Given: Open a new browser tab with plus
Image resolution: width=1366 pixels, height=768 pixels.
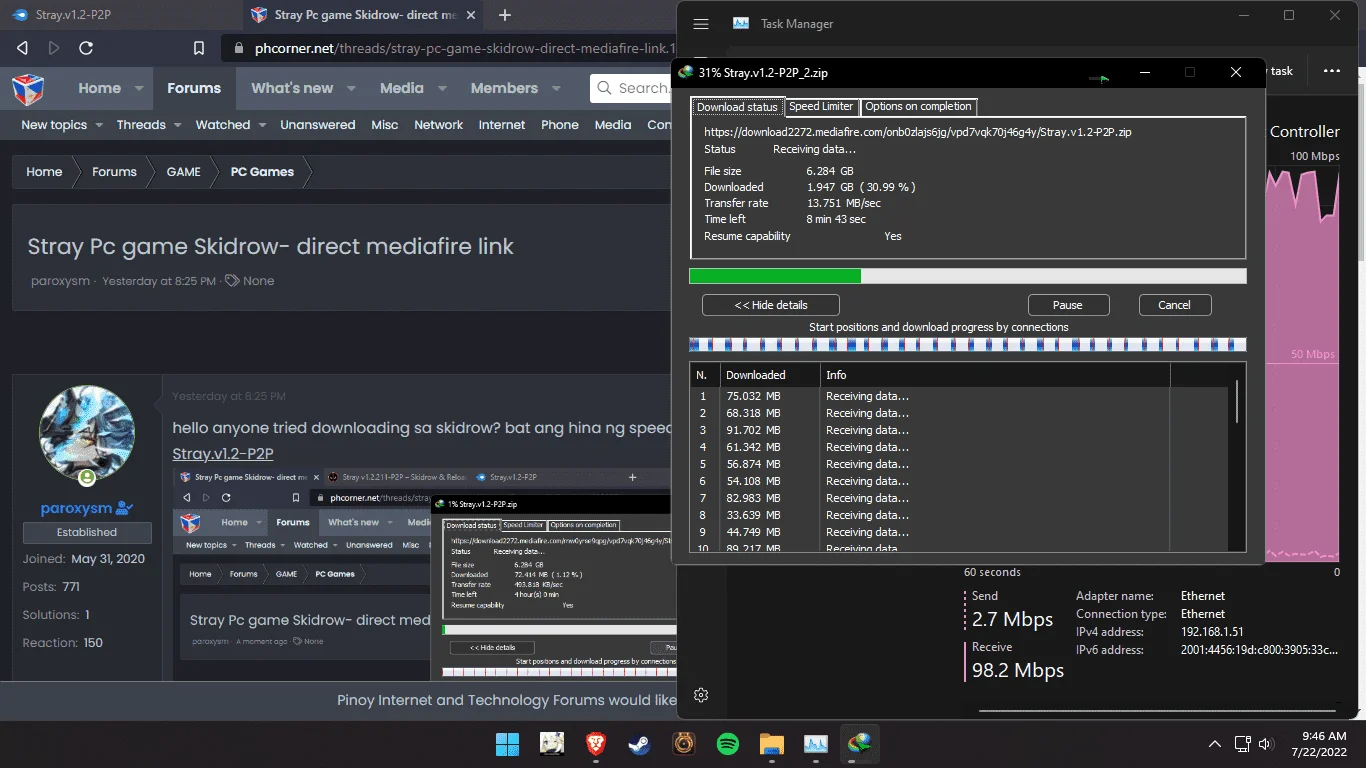Looking at the screenshot, I should [505, 15].
